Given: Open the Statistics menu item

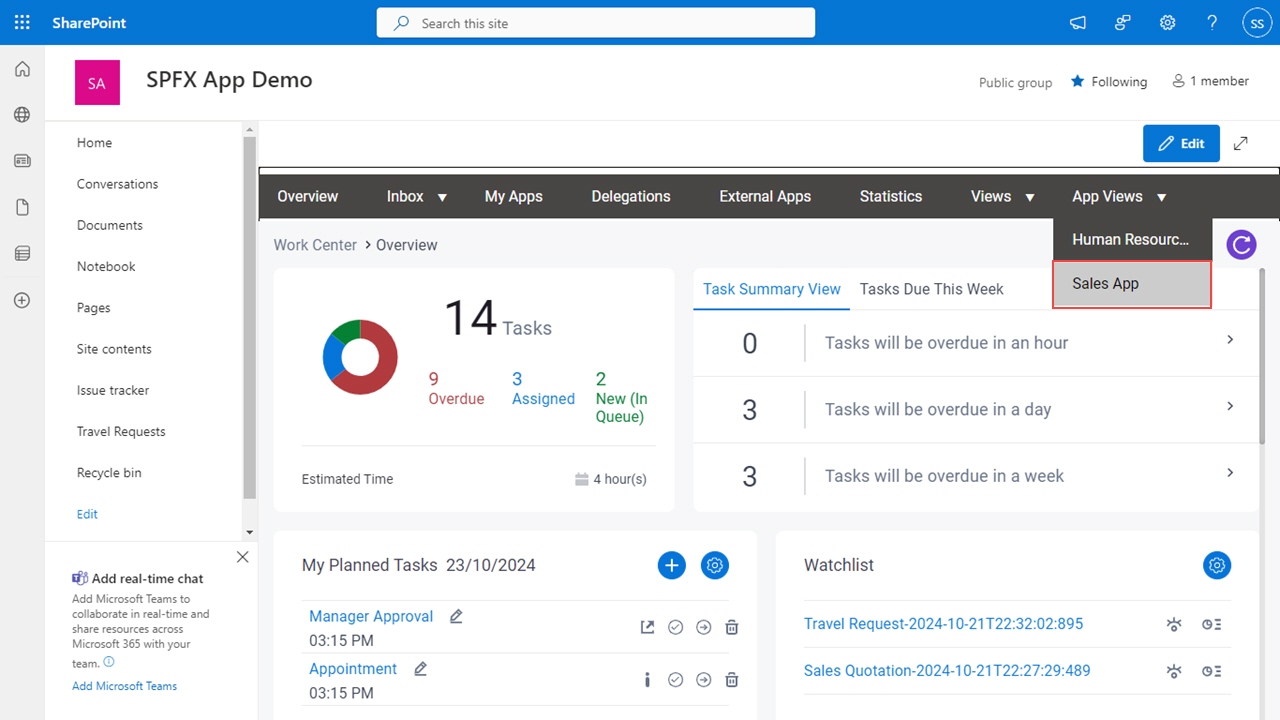Looking at the screenshot, I should tap(891, 197).
